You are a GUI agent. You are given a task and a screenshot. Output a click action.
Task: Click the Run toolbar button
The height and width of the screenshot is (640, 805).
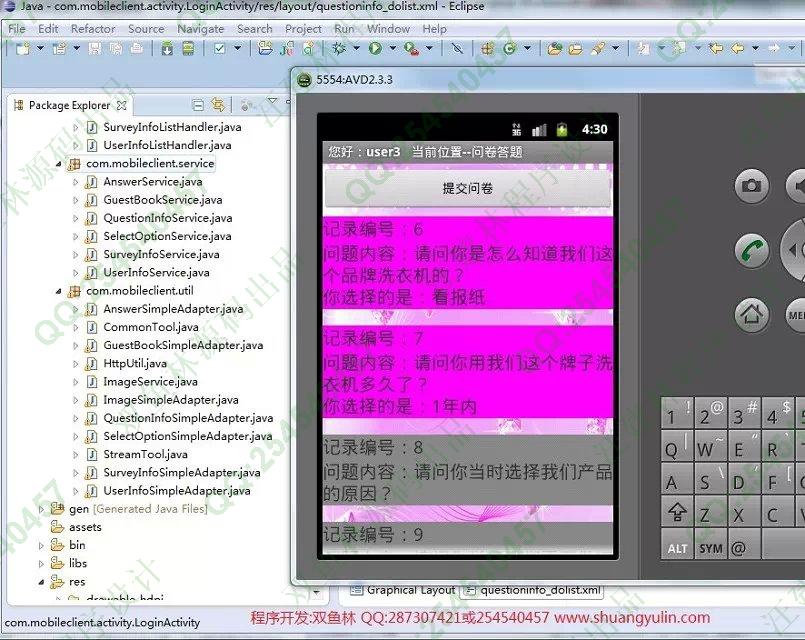376,48
